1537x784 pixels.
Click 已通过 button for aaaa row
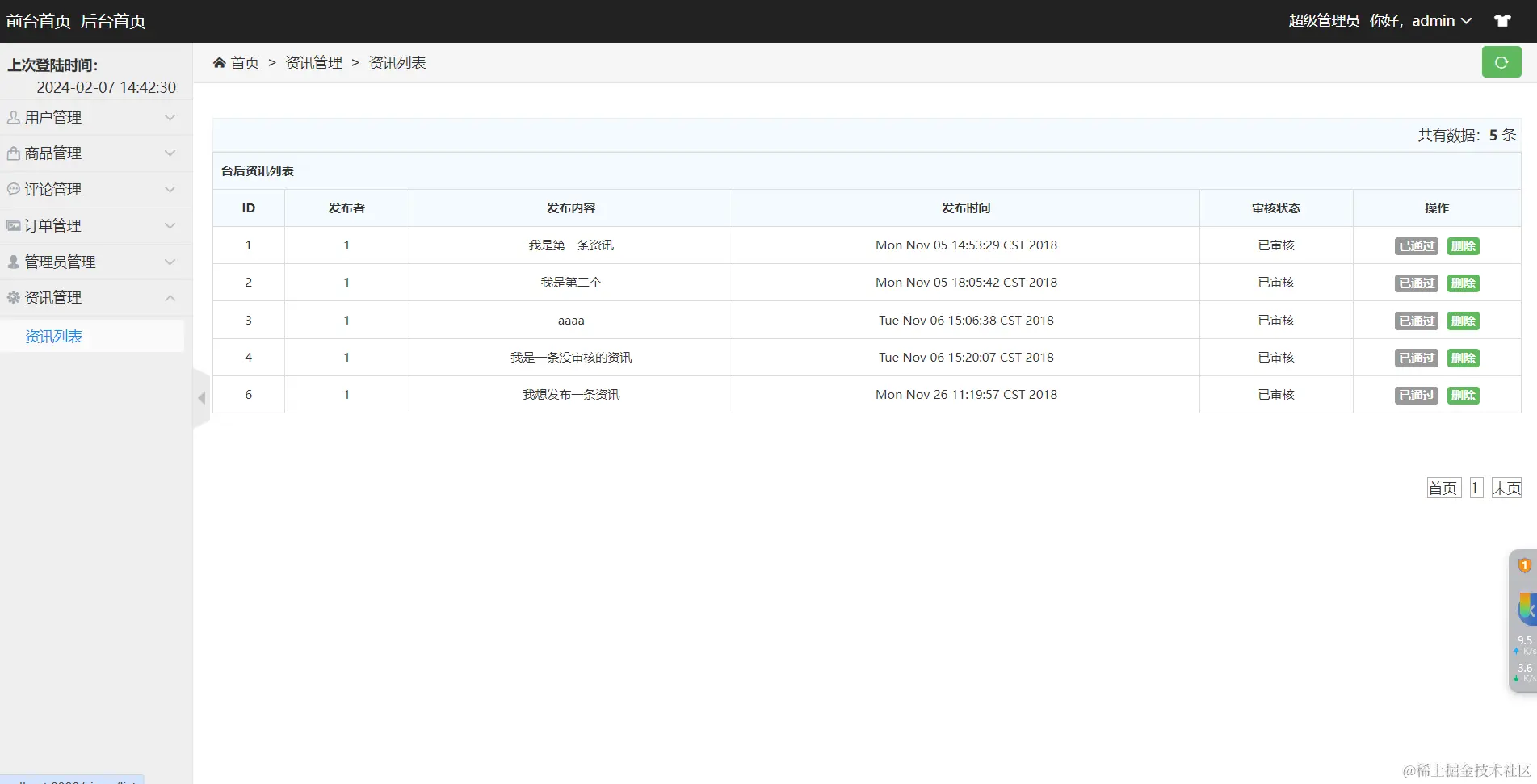point(1417,321)
